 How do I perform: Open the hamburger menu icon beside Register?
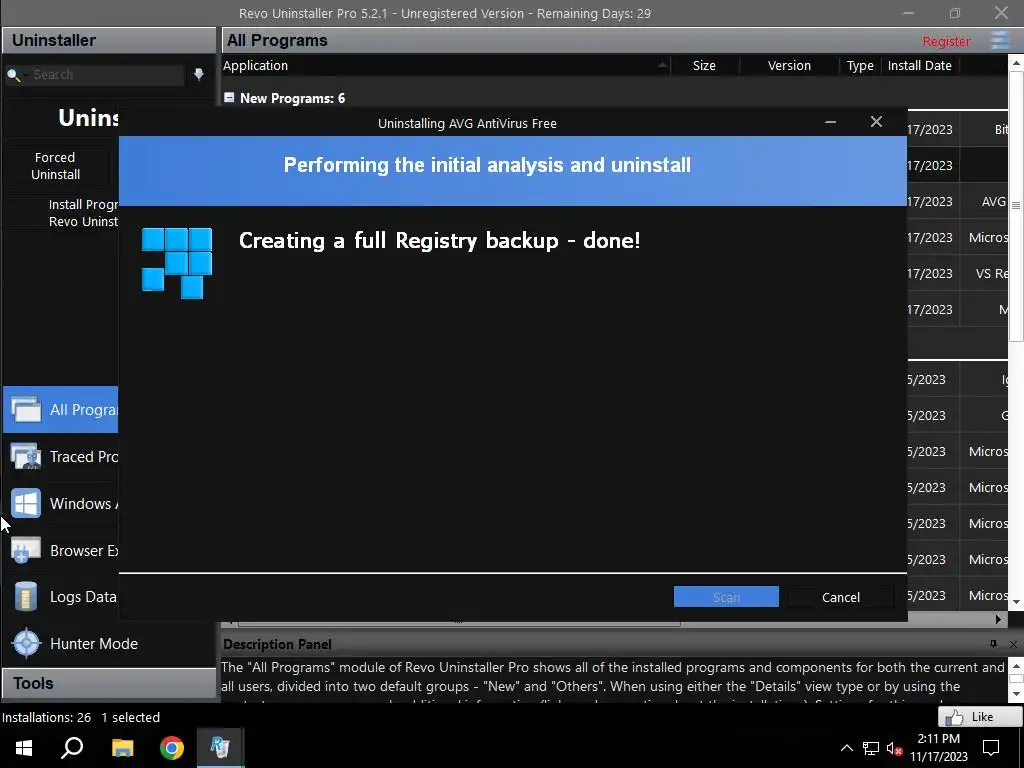click(1000, 40)
